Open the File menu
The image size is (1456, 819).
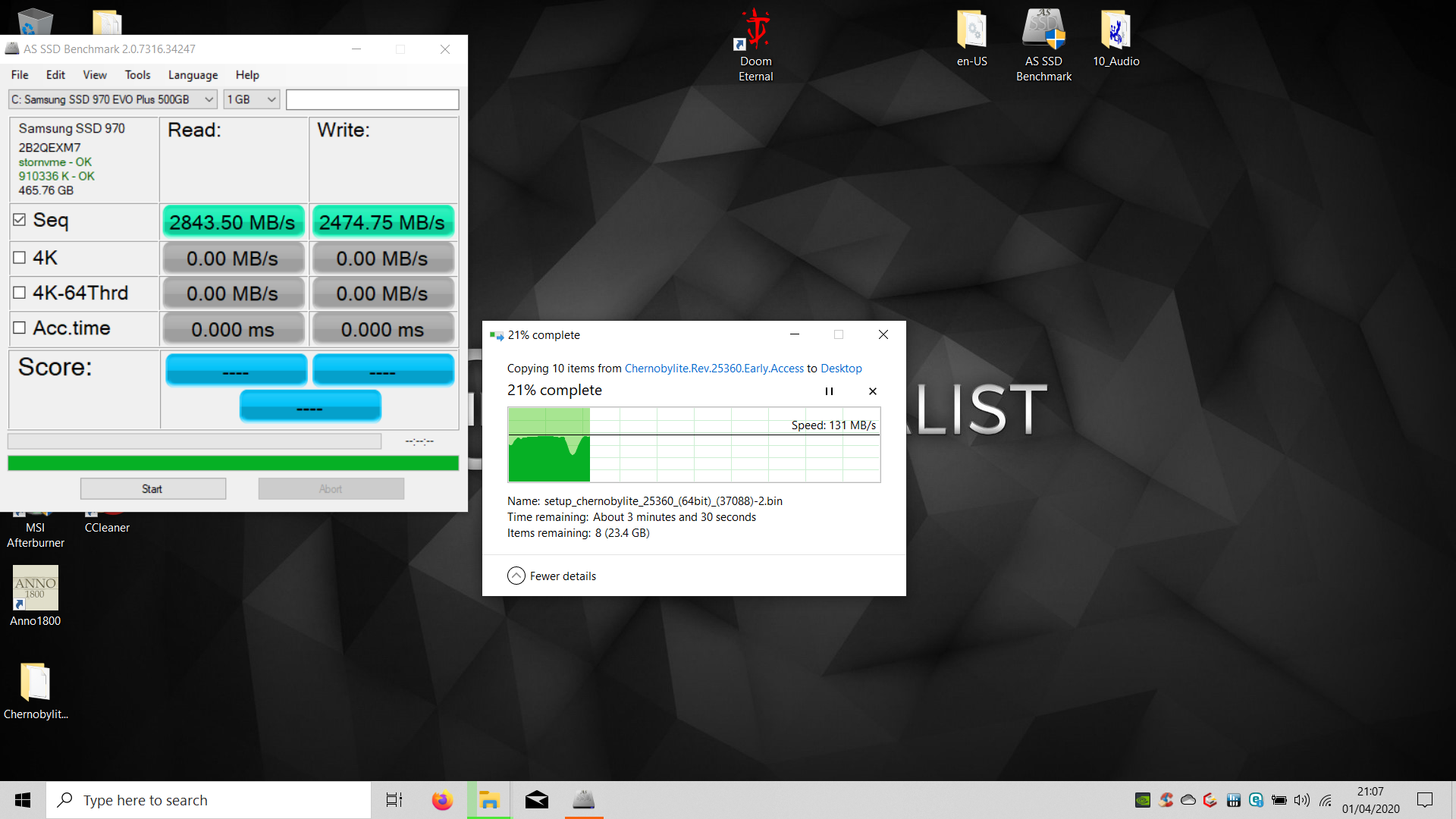[x=20, y=75]
